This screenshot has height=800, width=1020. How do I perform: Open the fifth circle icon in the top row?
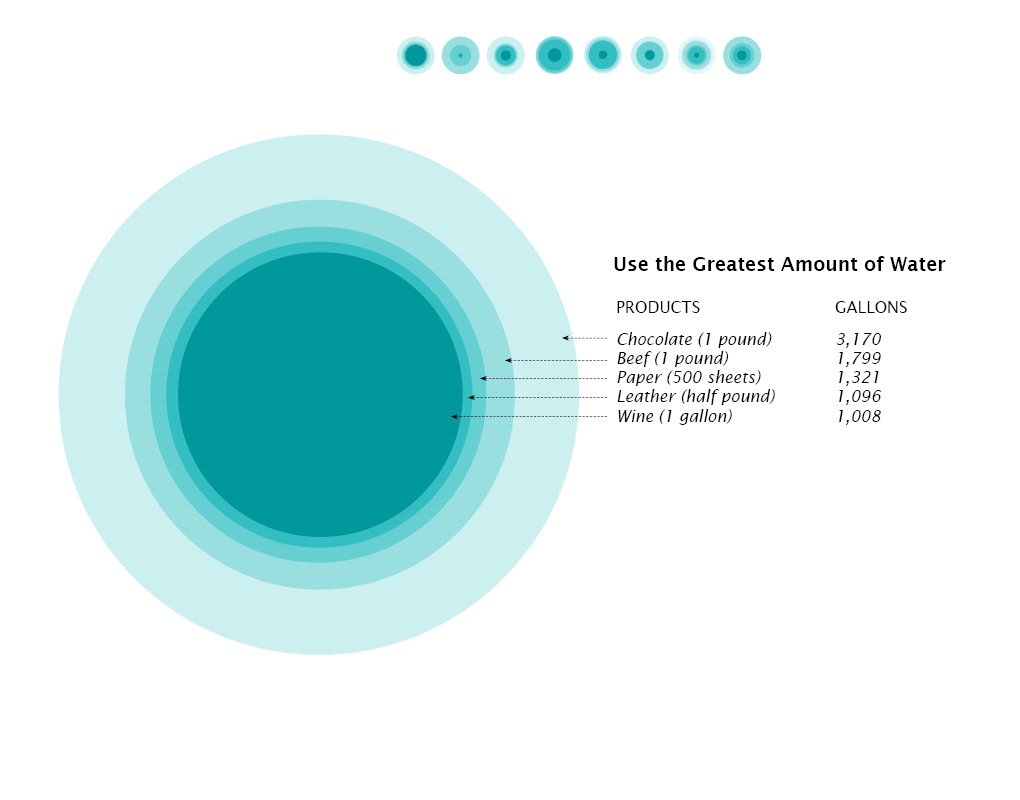coord(603,55)
